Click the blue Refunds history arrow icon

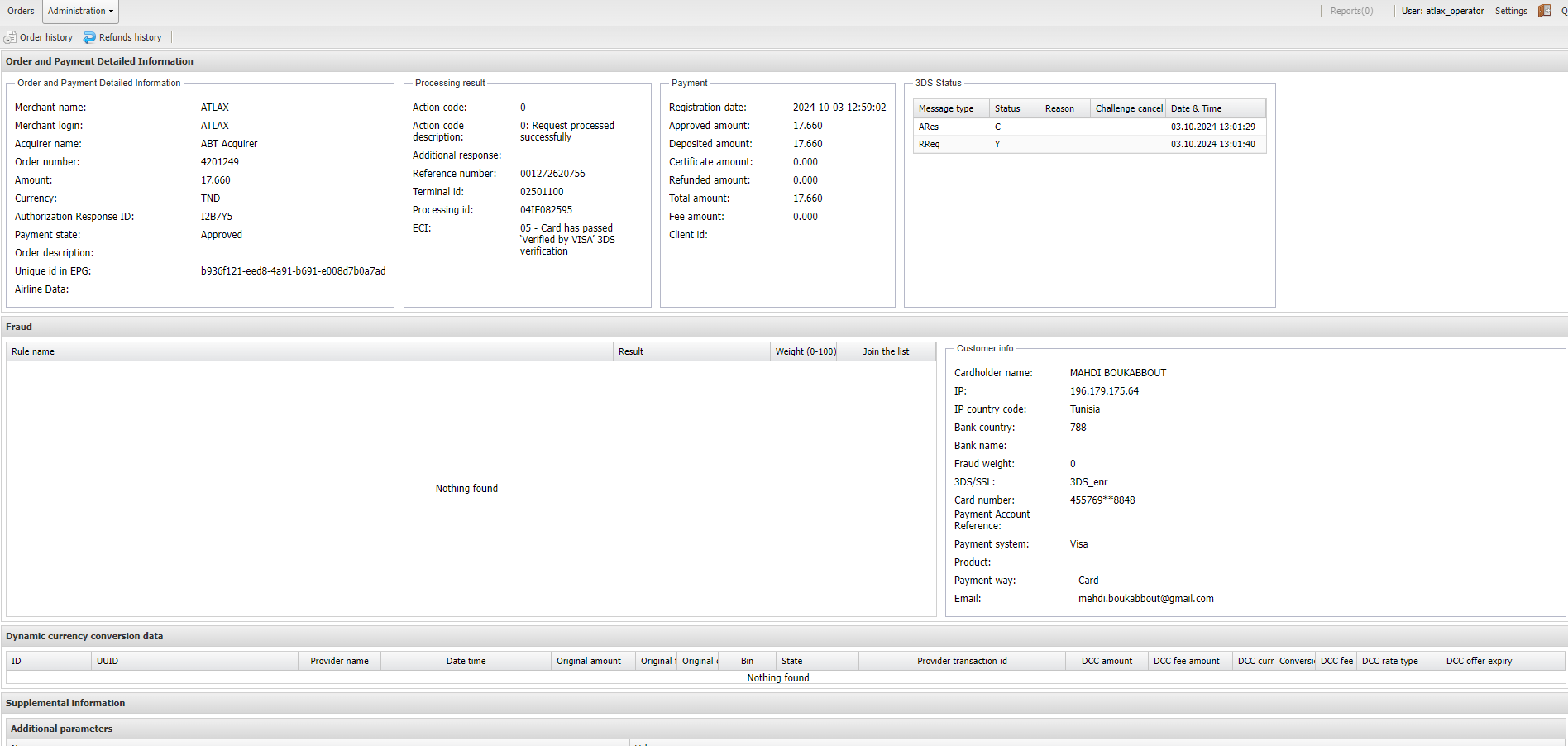pos(89,37)
